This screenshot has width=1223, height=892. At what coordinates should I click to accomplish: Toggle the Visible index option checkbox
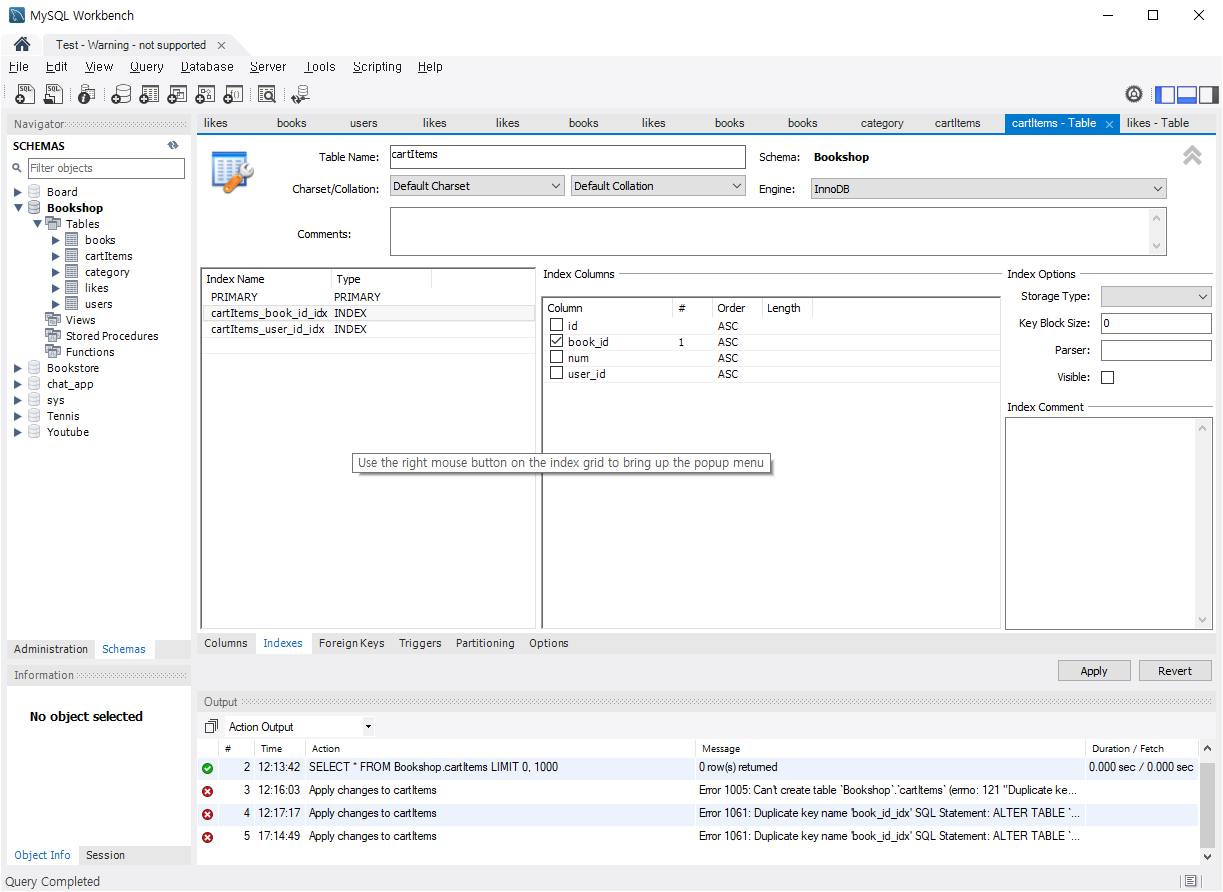1107,377
